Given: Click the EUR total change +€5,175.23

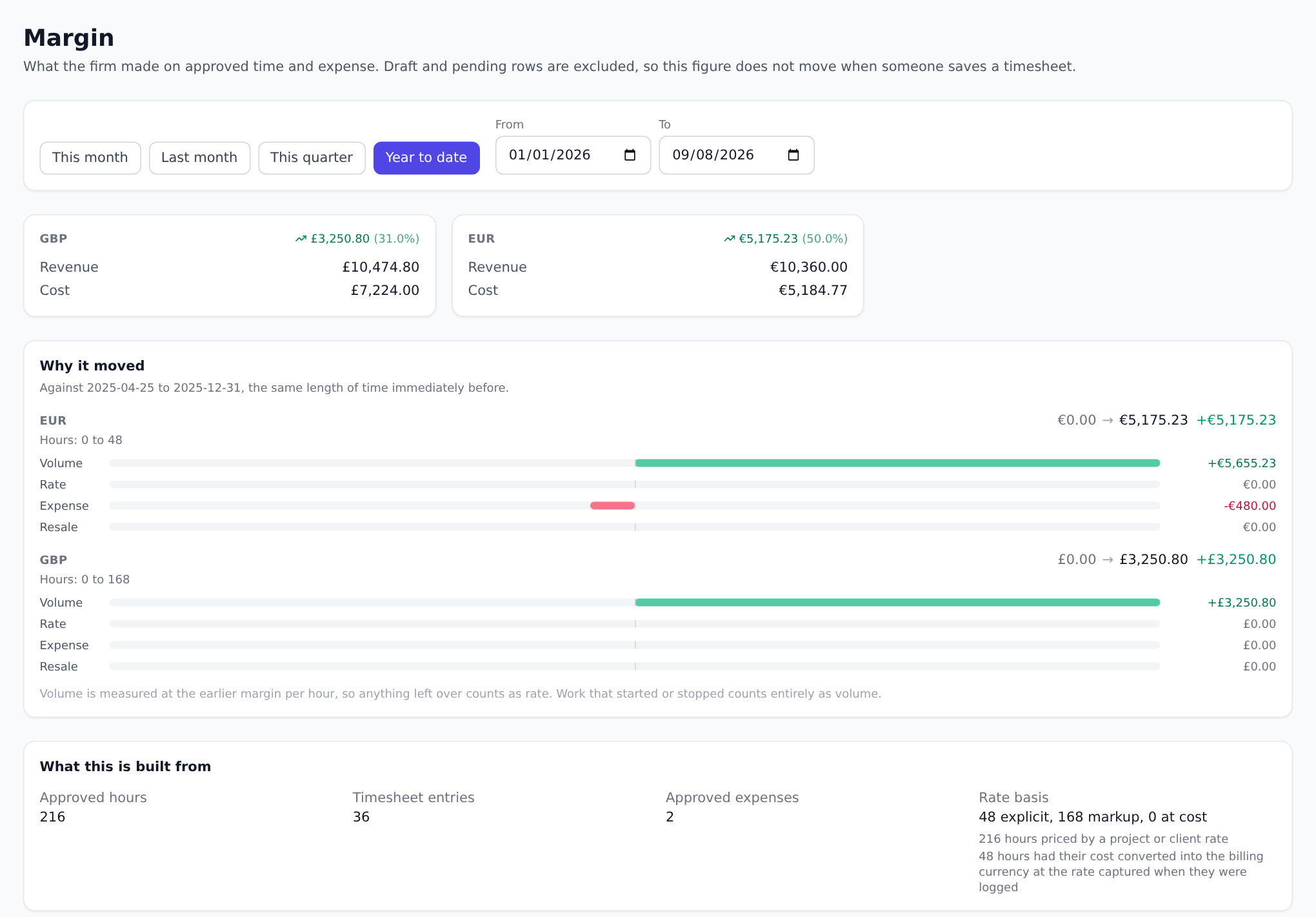Looking at the screenshot, I should 1236,420.
